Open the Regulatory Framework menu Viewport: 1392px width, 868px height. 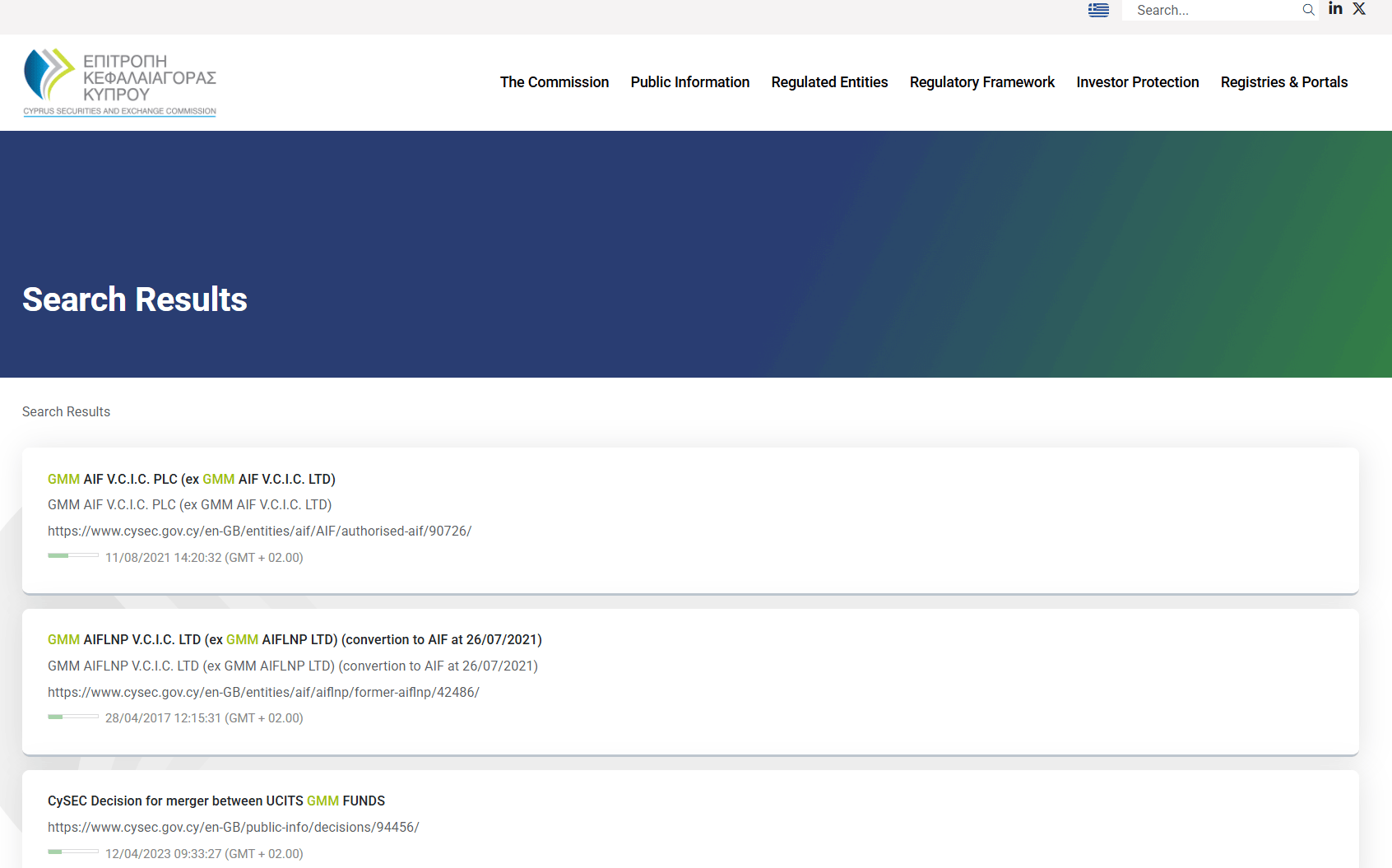click(982, 82)
